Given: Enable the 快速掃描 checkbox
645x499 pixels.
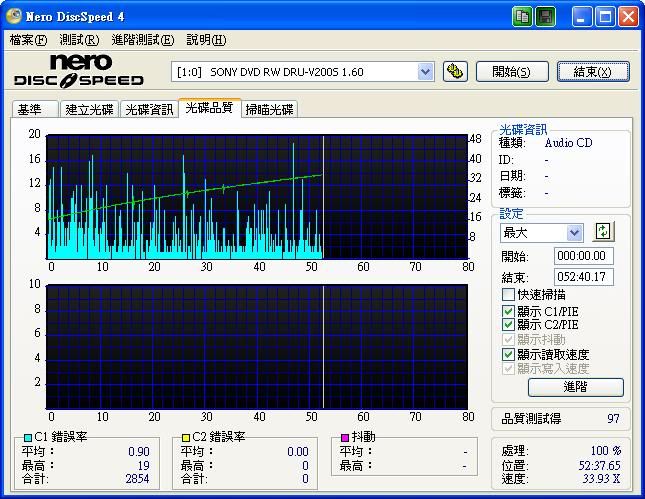Looking at the screenshot, I should click(508, 295).
